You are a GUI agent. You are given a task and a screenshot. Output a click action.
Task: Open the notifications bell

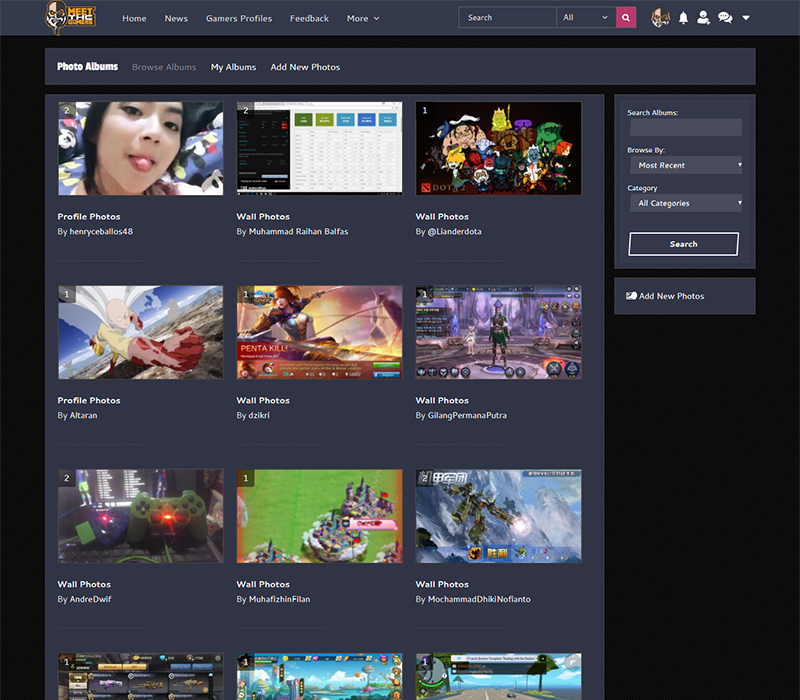(x=684, y=18)
